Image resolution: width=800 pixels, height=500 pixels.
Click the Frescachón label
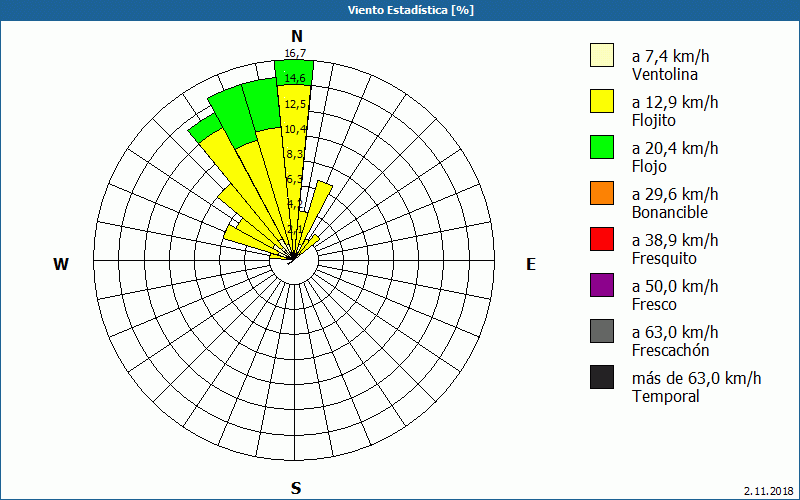pyautogui.click(x=670, y=350)
